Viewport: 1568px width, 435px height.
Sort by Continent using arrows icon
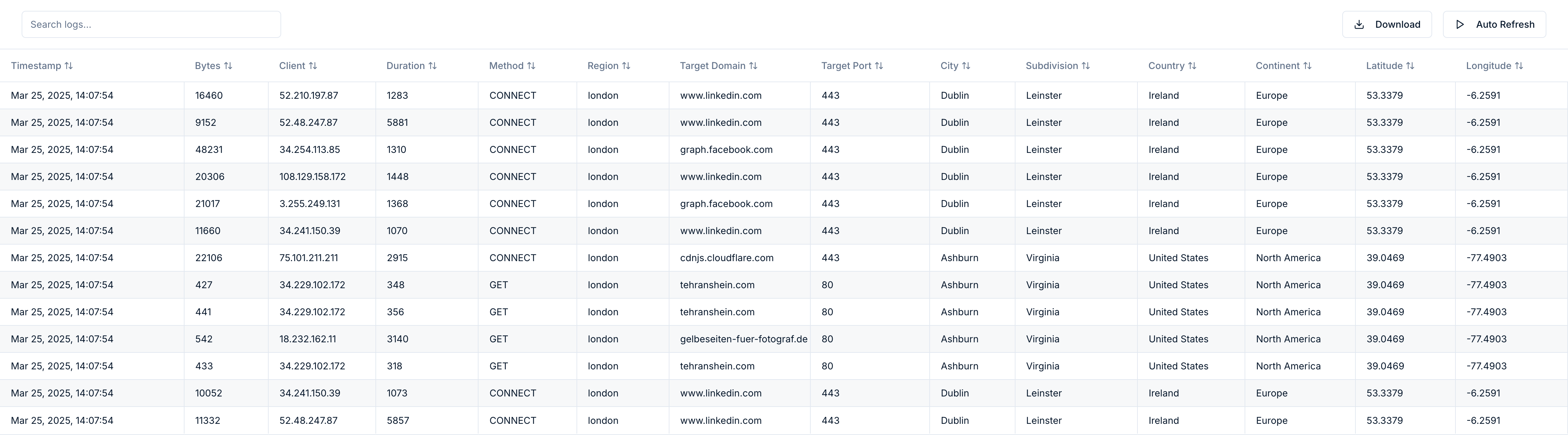point(1307,66)
